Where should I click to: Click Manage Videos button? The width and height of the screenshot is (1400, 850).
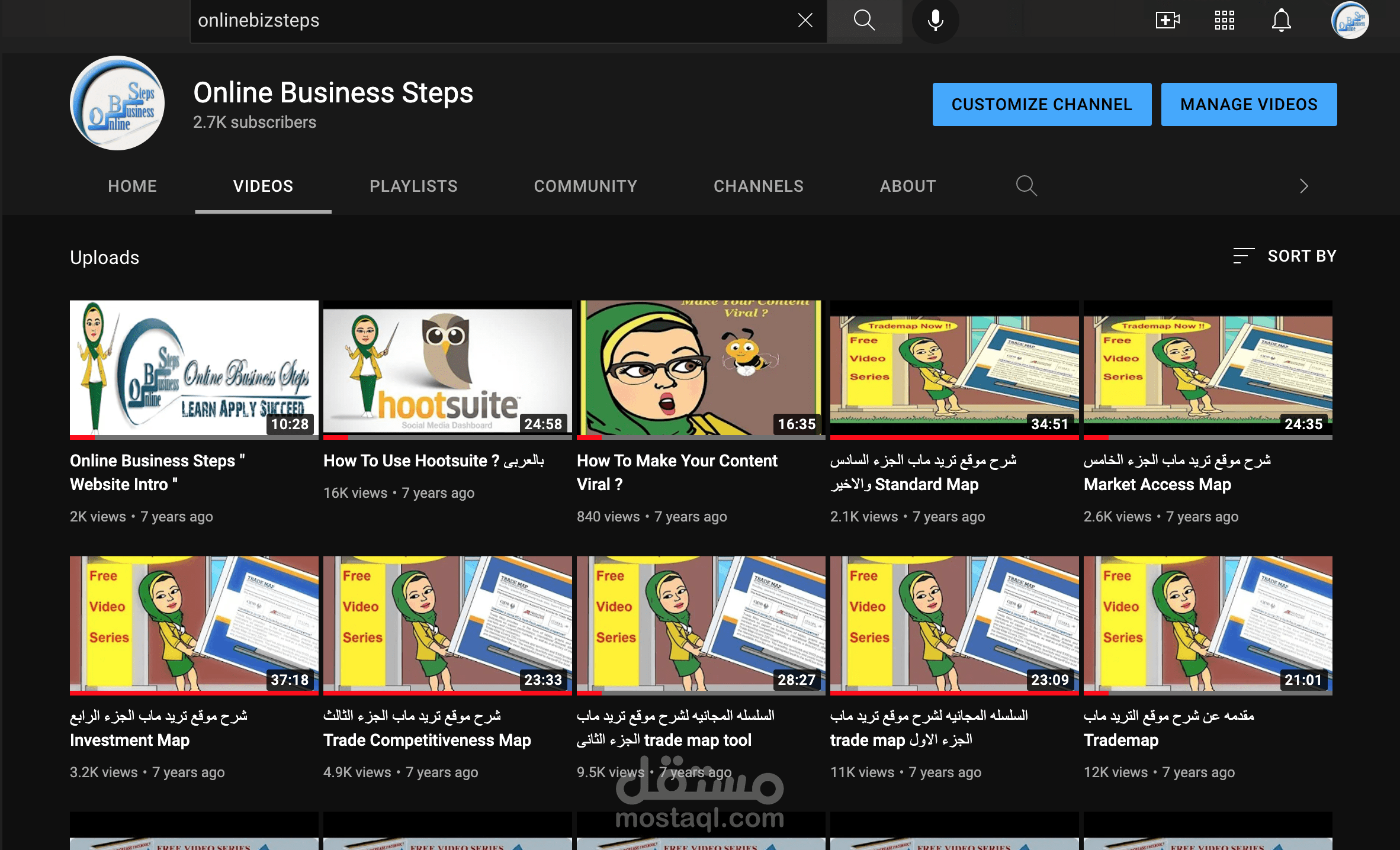pyautogui.click(x=1248, y=104)
